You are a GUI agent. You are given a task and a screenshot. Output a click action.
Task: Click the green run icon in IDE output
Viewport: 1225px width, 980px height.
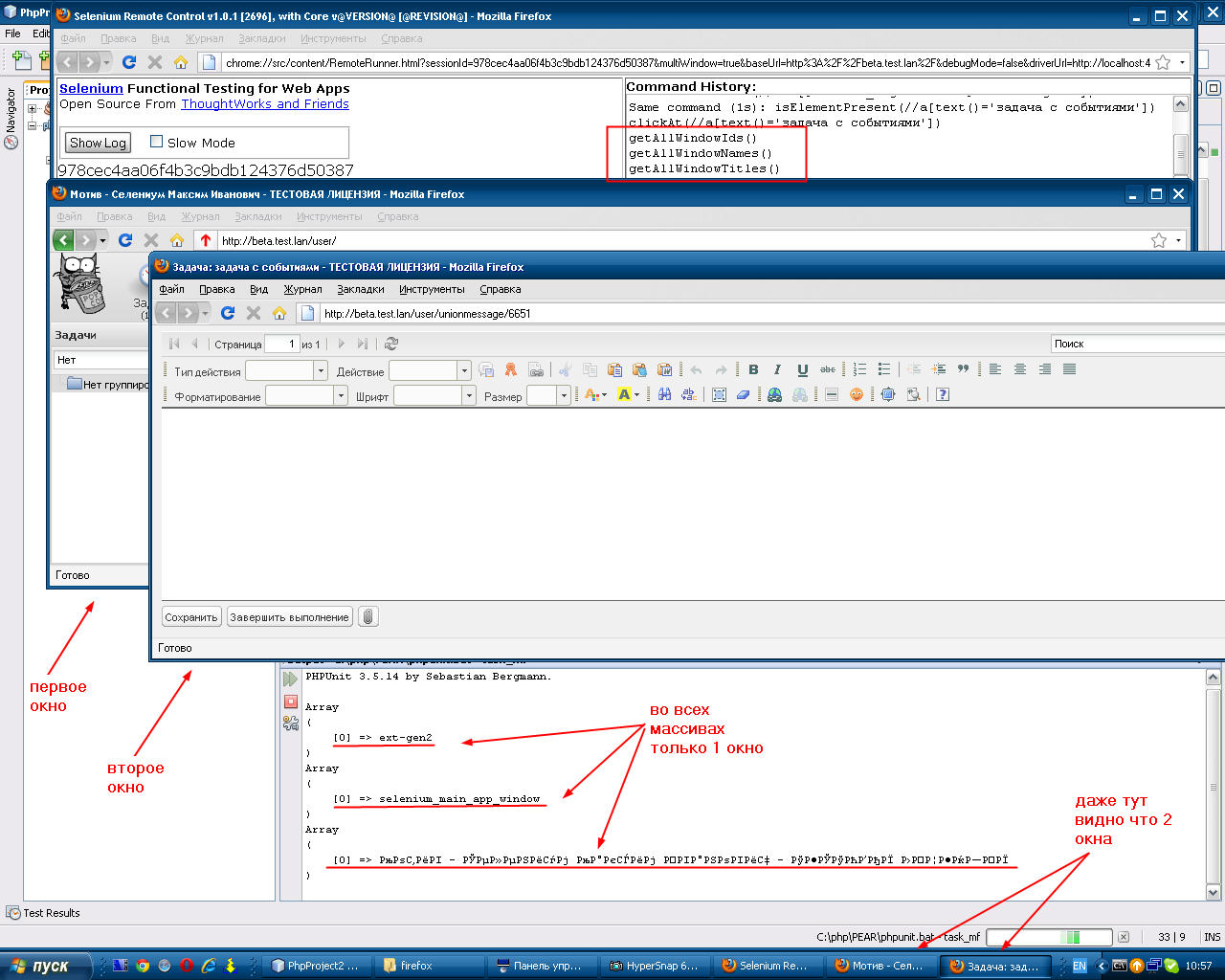pos(290,679)
